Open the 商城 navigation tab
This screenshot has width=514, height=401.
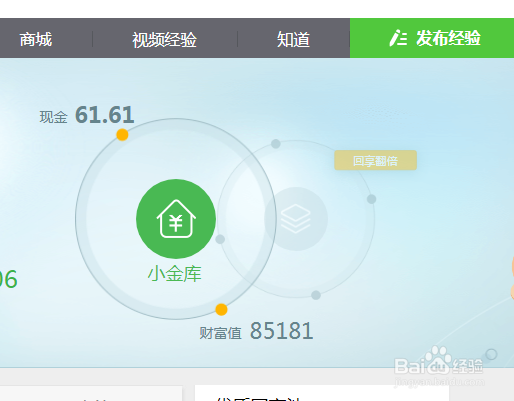(x=36, y=39)
